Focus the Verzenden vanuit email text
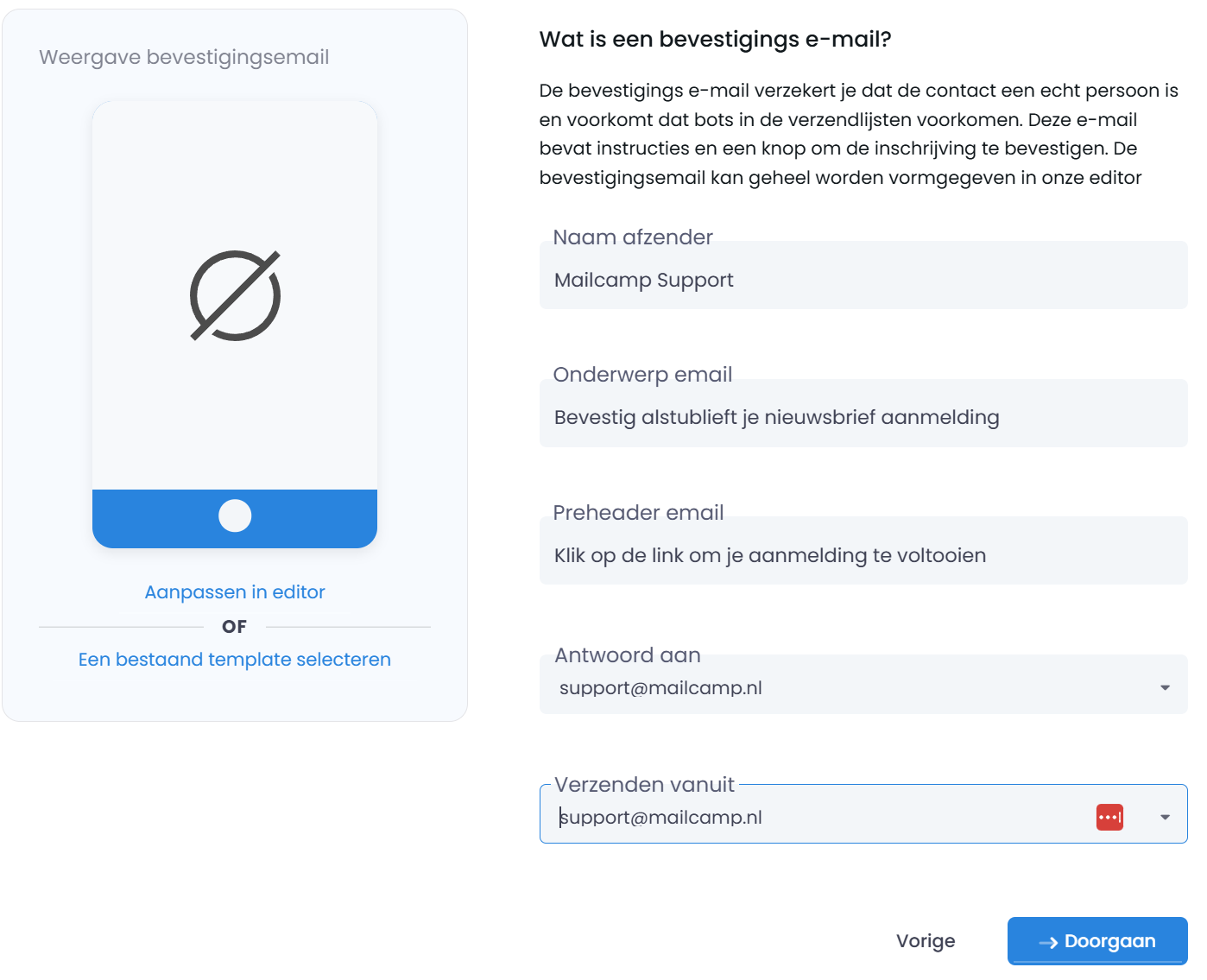The width and height of the screenshot is (1207, 980). point(660,817)
